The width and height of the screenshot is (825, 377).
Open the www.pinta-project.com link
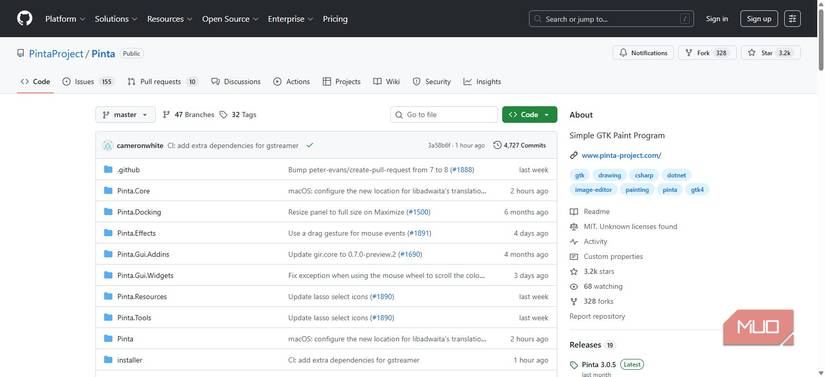coord(621,155)
